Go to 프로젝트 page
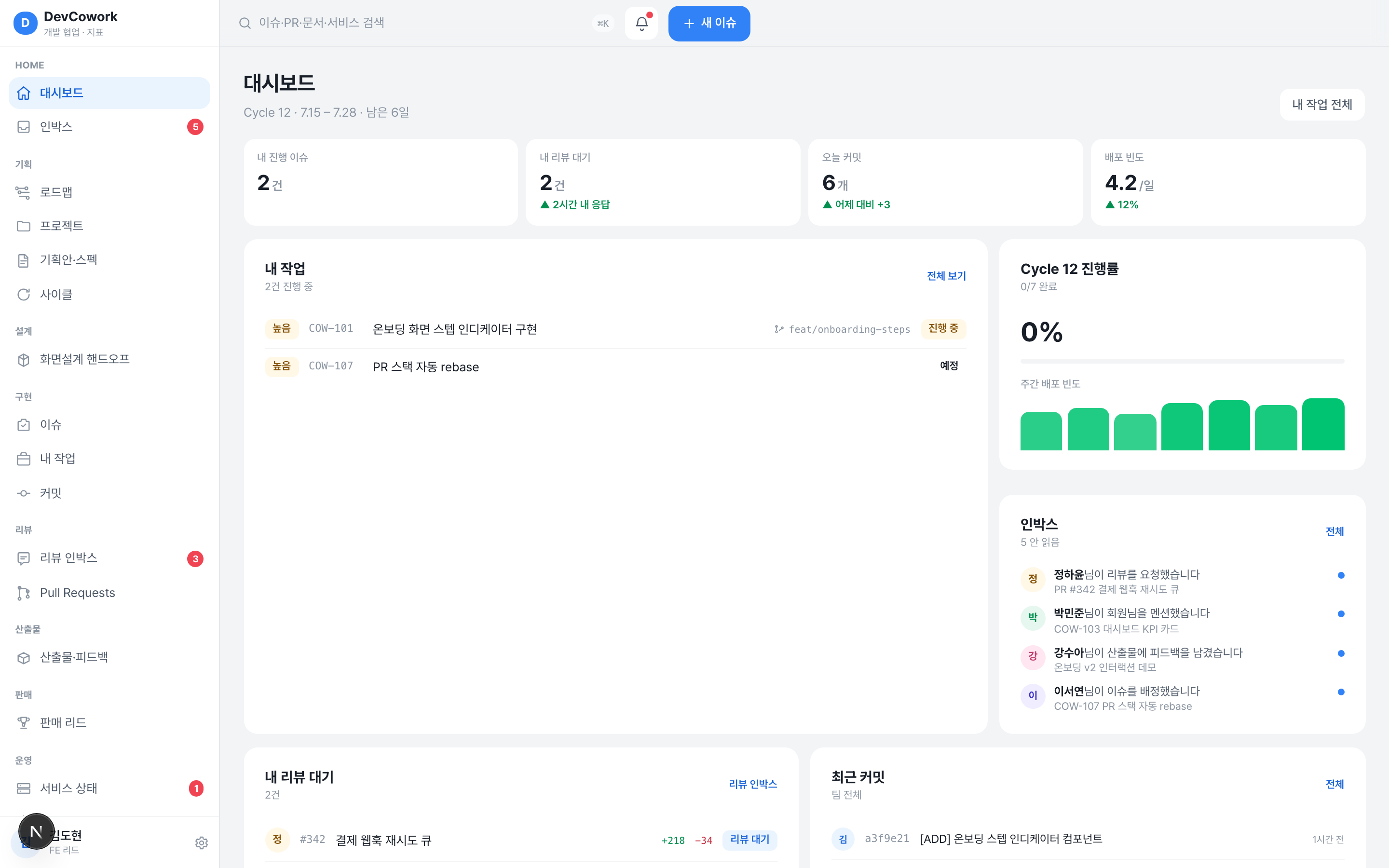This screenshot has width=1389, height=868. point(109,226)
